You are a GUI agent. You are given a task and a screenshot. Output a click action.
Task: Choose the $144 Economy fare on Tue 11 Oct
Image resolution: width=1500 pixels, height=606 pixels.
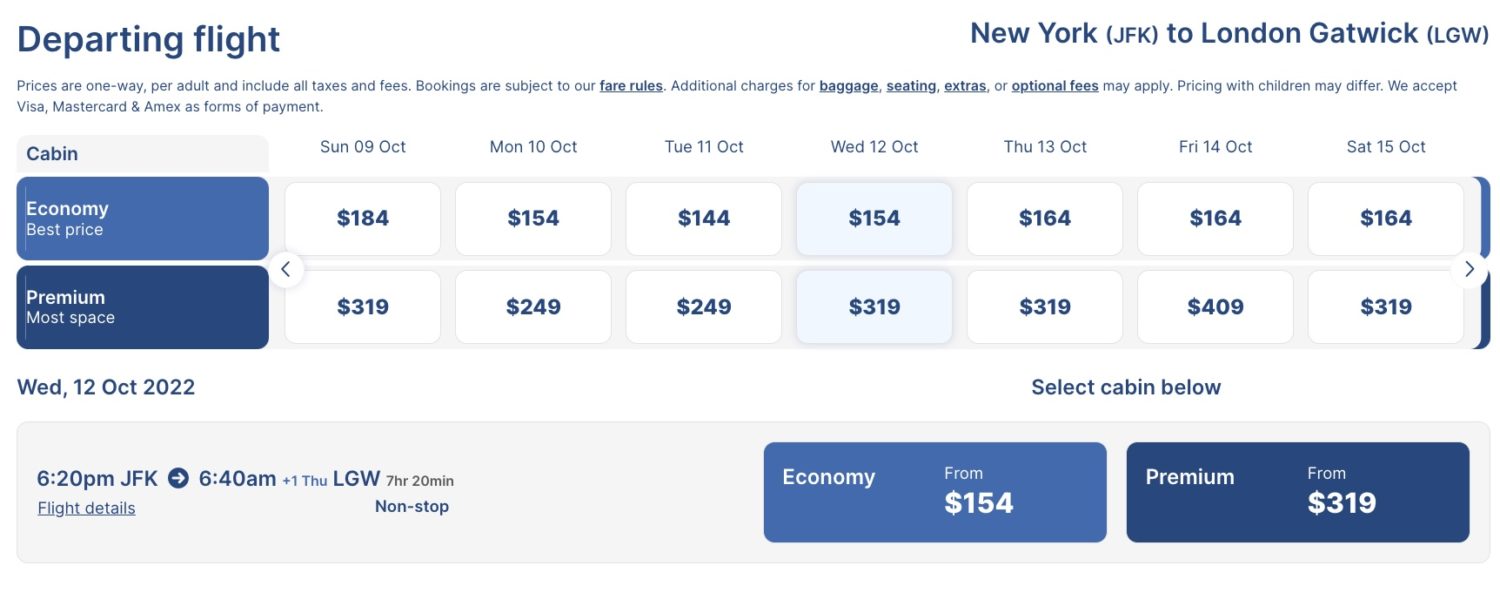[x=703, y=218]
